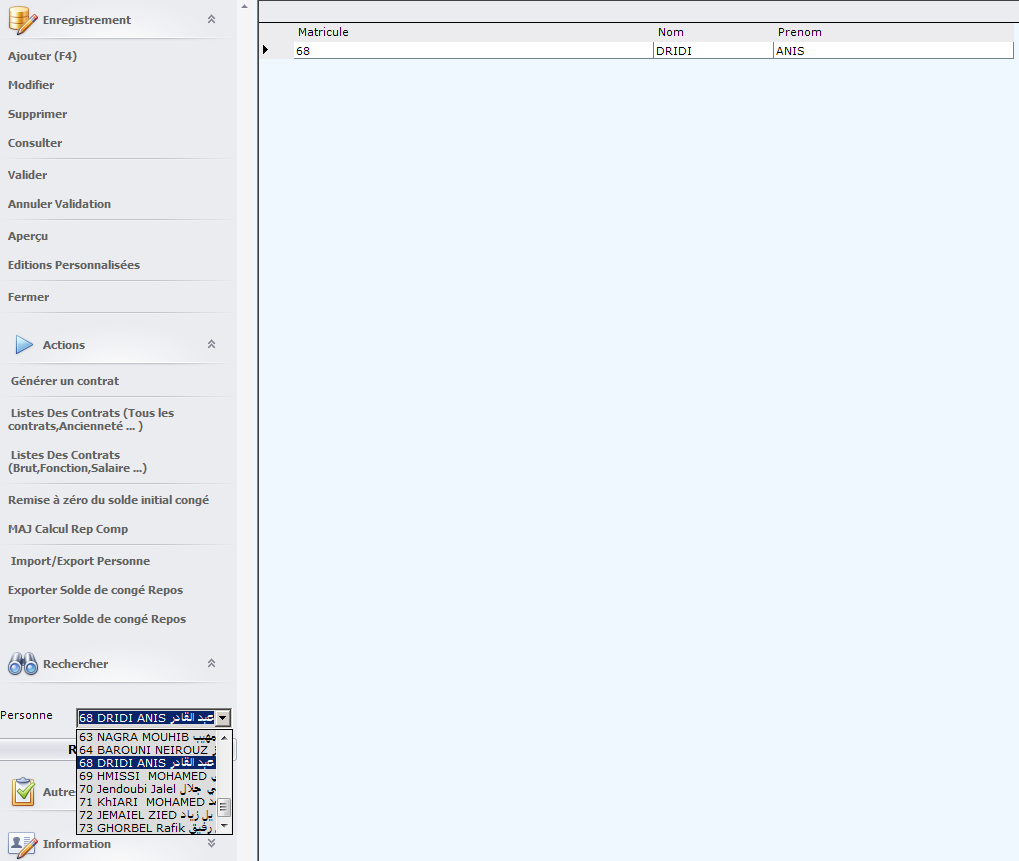This screenshot has height=861, width=1019.
Task: Click the row selector arrow for row 68
Action: pos(266,50)
